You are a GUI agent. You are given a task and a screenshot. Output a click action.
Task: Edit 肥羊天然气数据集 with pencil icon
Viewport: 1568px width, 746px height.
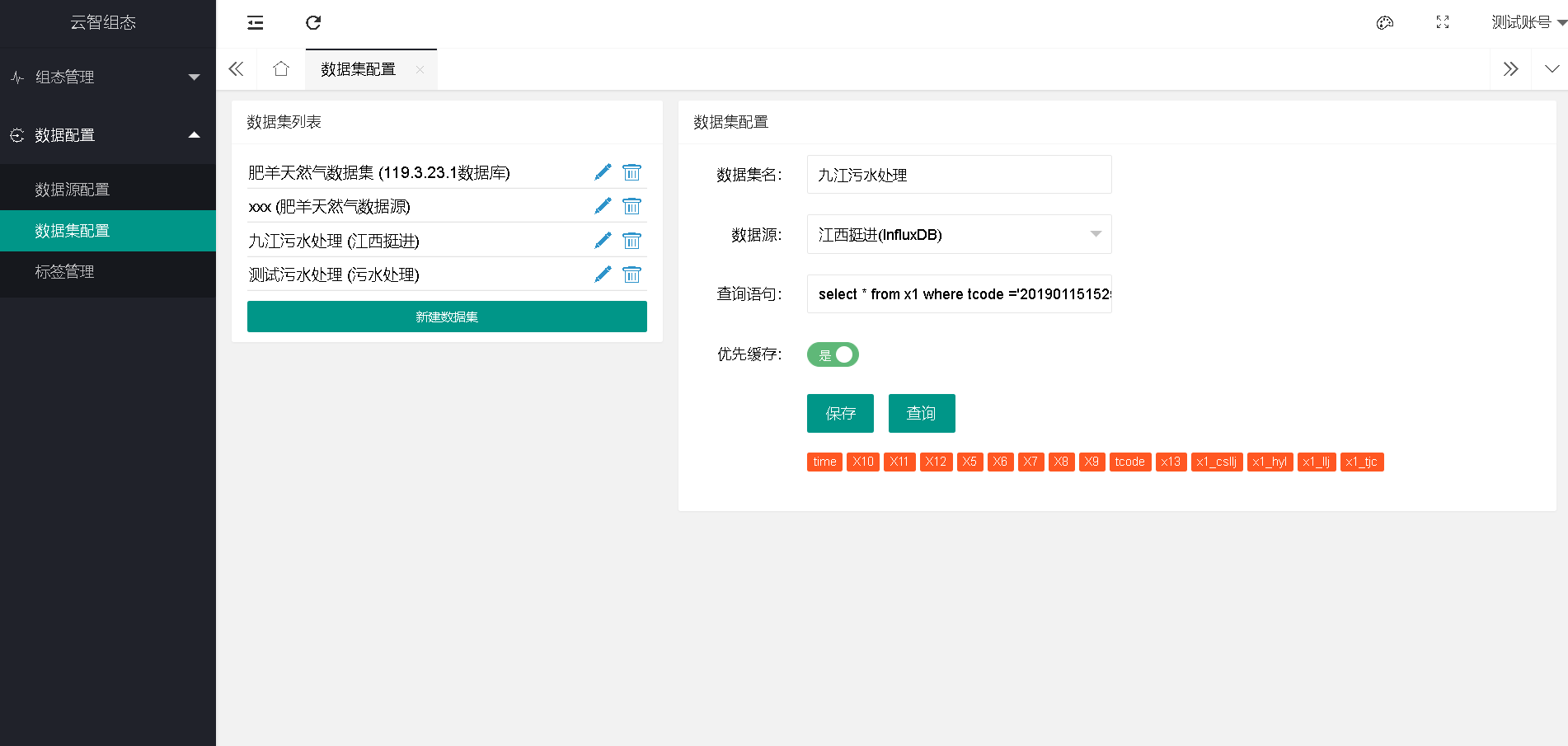tap(603, 172)
